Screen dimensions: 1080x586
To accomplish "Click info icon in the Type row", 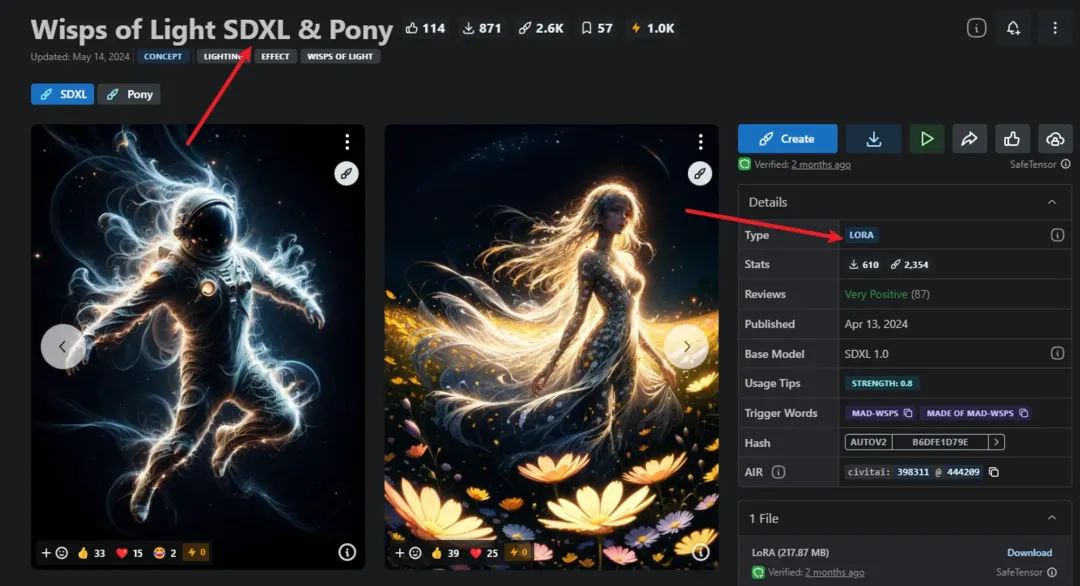I will [1057, 236].
